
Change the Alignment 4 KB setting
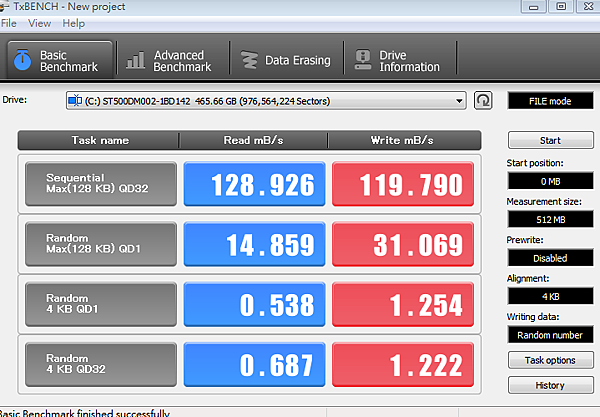click(x=551, y=296)
